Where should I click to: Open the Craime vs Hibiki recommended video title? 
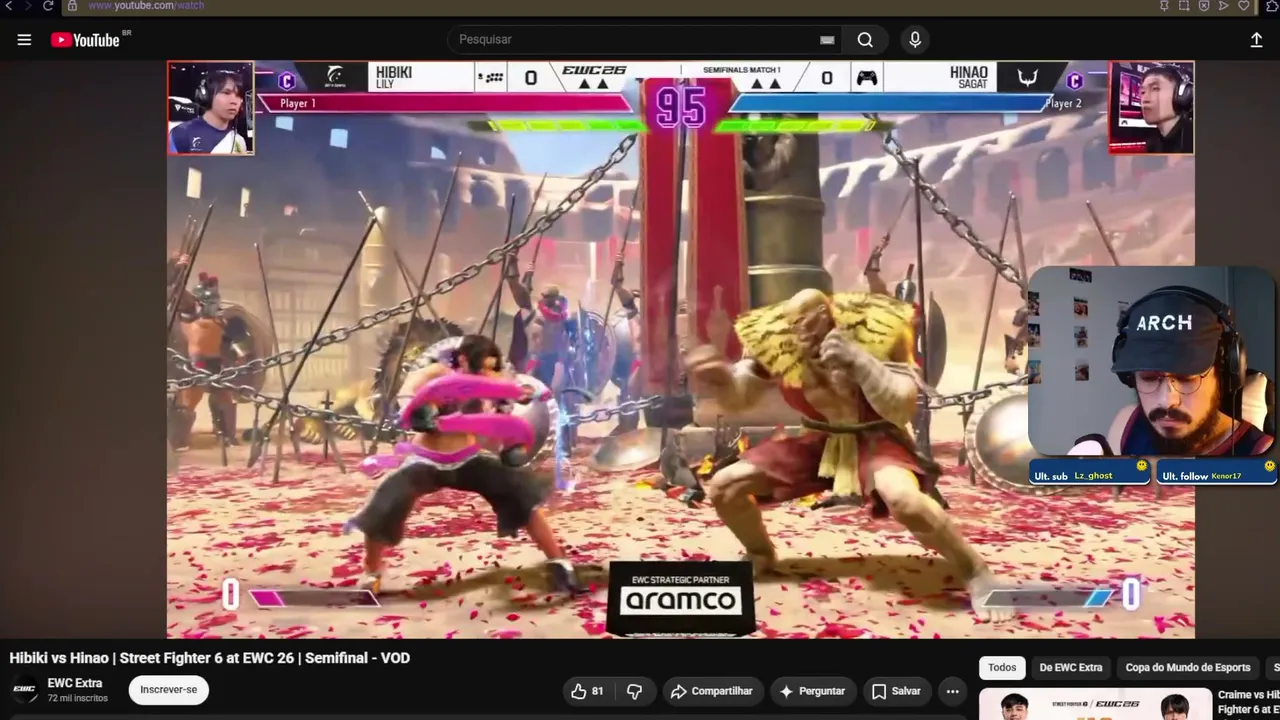tap(1249, 703)
